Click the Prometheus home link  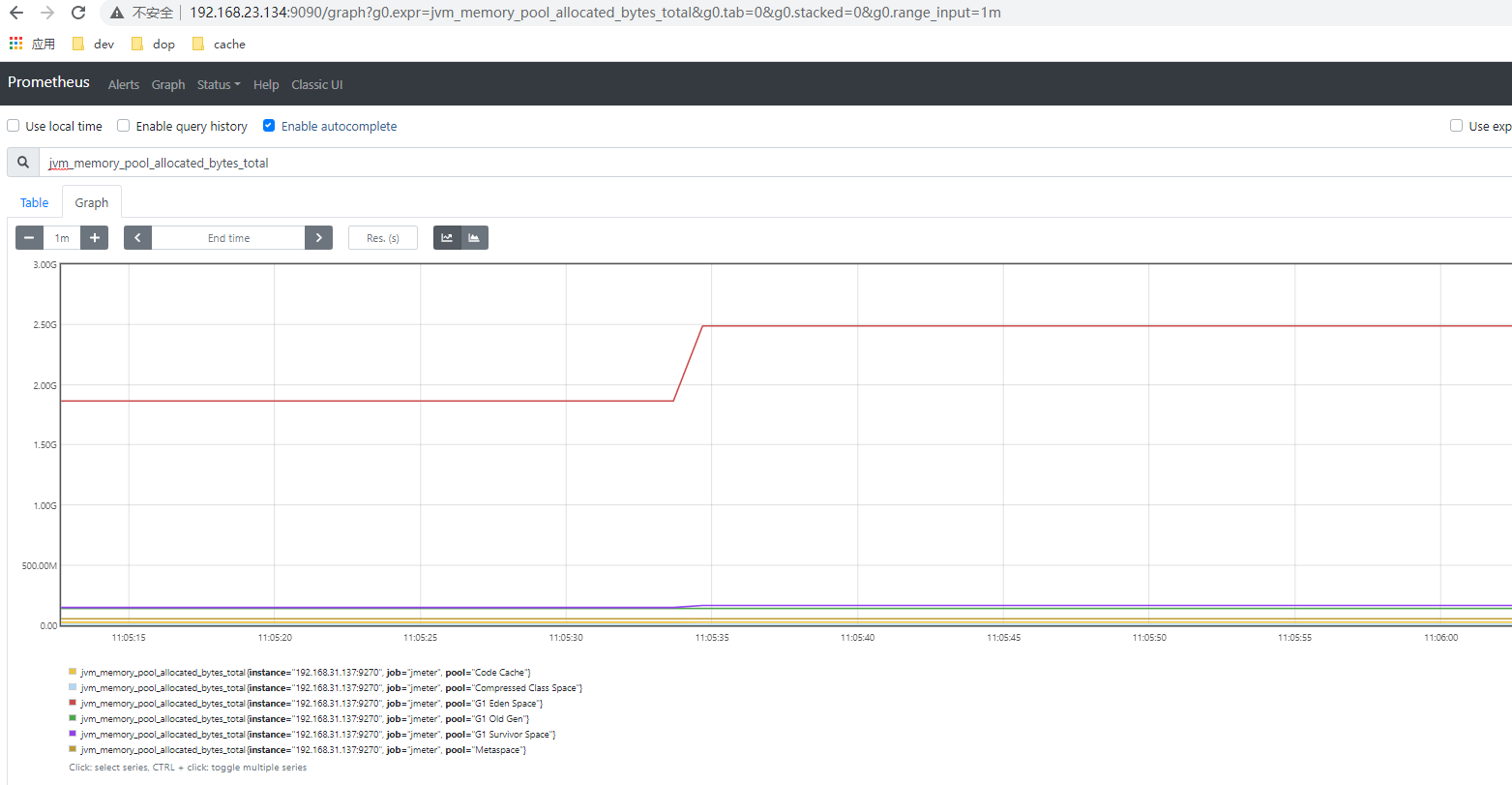tap(48, 82)
